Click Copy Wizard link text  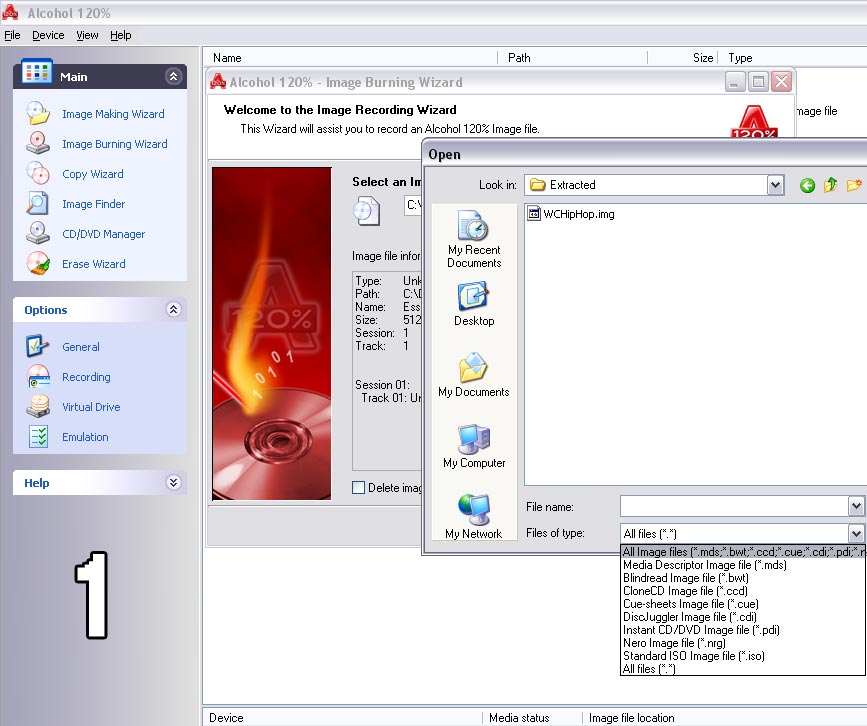(x=93, y=174)
